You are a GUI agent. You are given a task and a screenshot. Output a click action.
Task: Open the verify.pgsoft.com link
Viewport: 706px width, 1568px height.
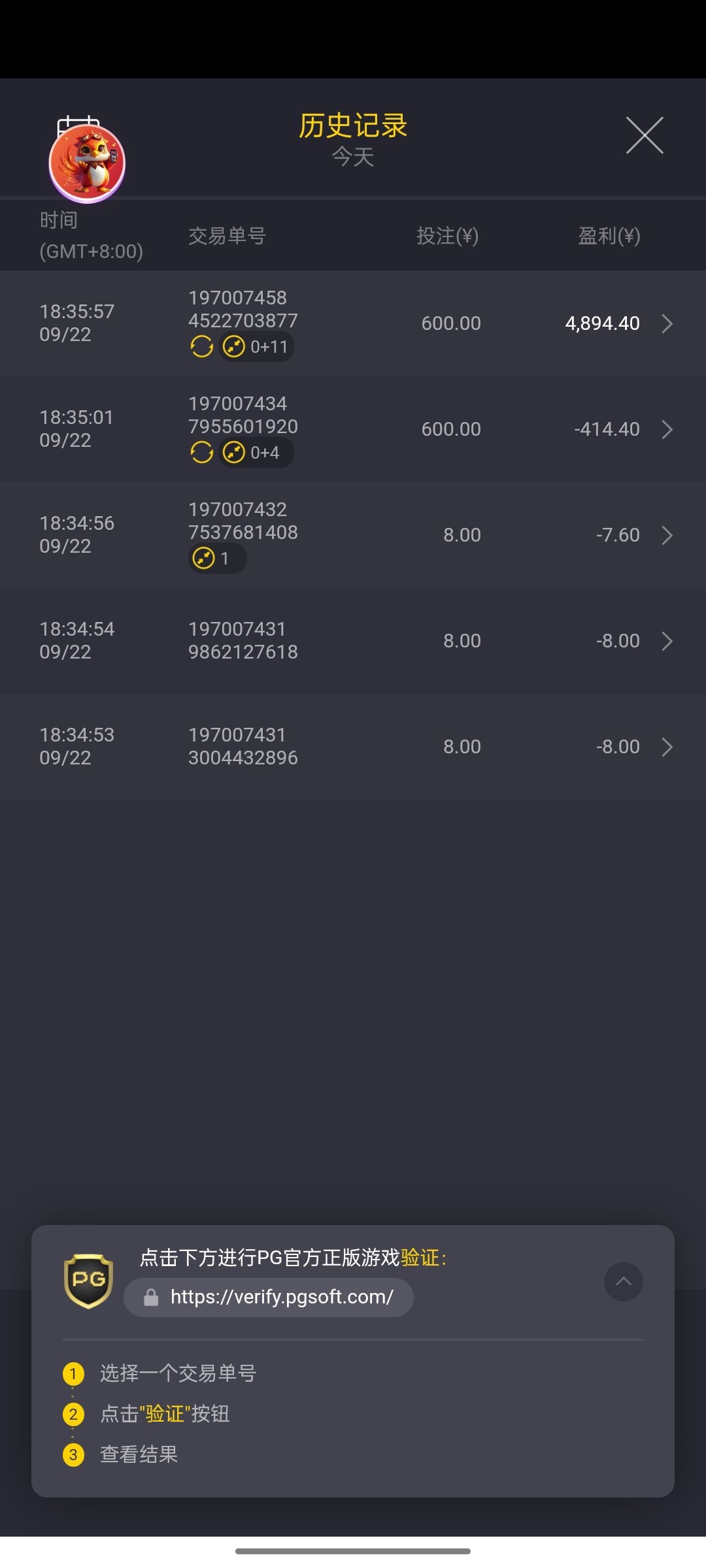[281, 1297]
